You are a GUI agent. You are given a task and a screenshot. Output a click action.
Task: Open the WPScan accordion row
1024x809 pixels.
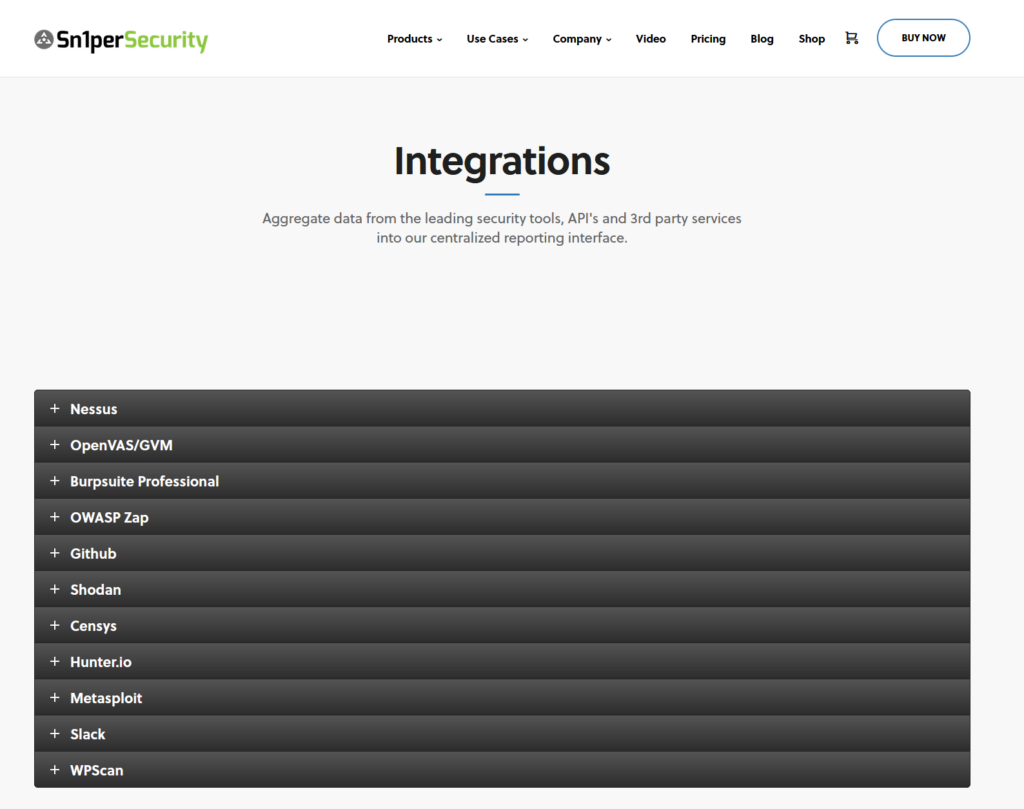pos(502,770)
